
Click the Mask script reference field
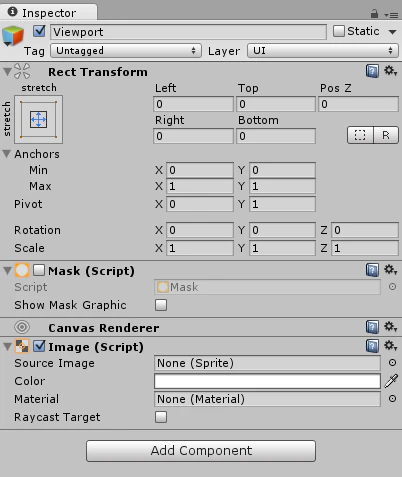[x=267, y=287]
